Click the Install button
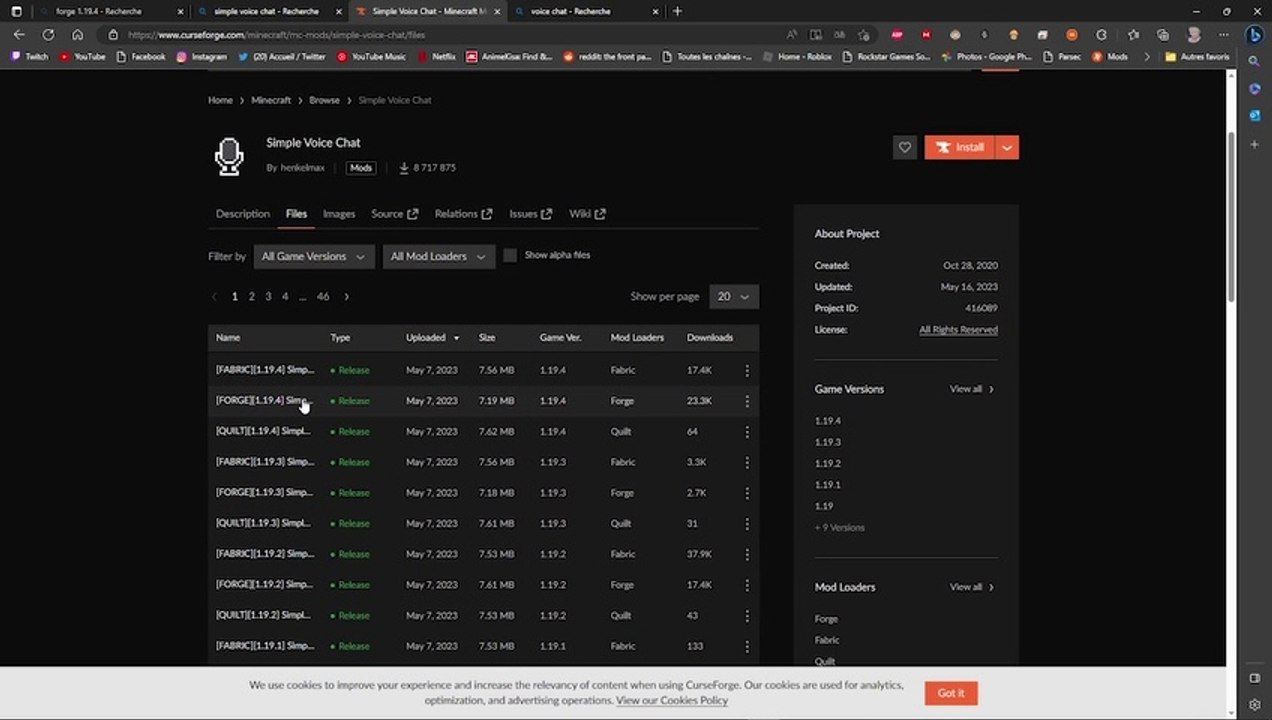The image size is (1272, 720). coord(959,147)
